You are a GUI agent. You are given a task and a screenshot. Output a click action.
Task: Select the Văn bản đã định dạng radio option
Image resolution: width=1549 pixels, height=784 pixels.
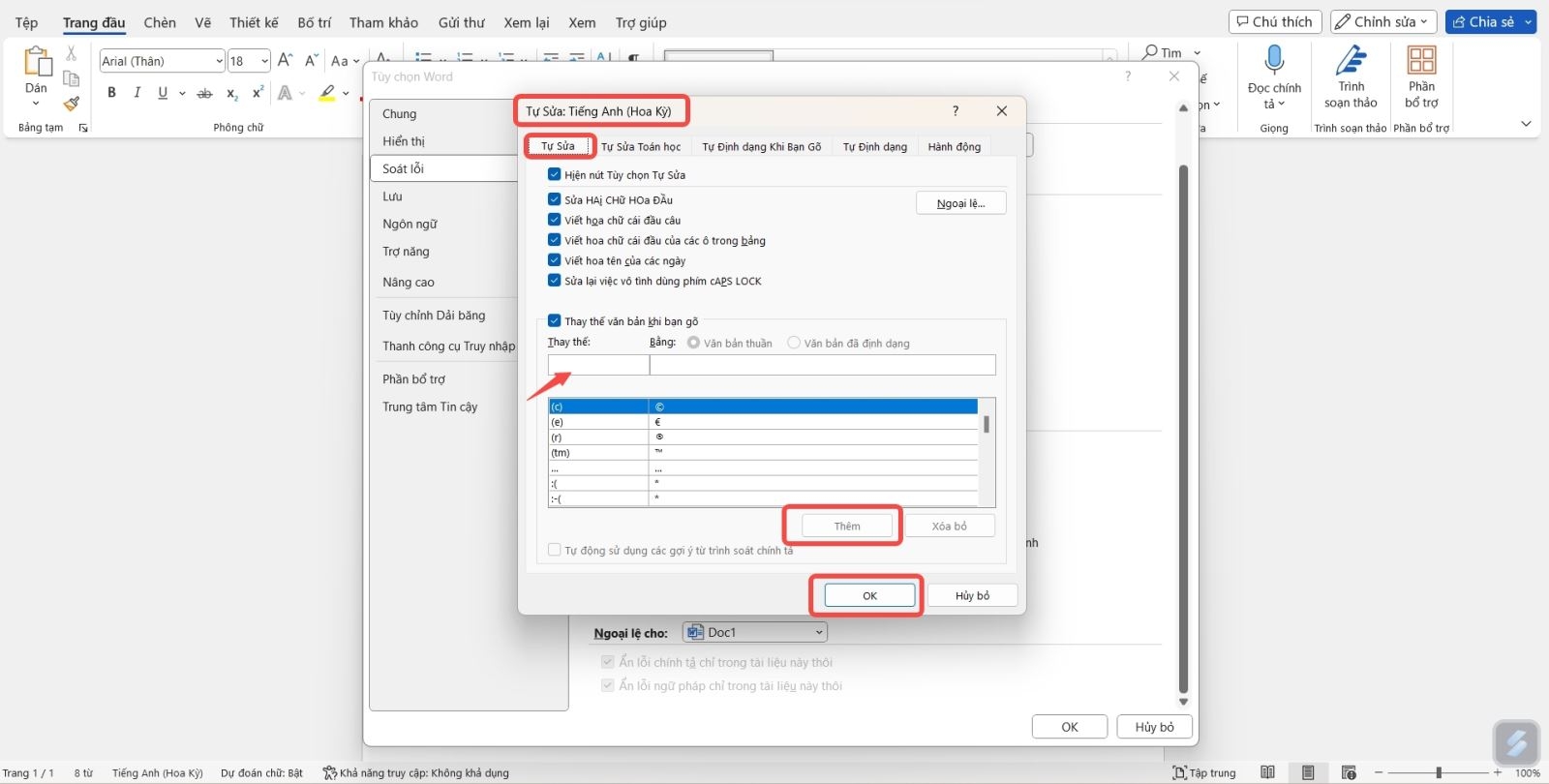coord(794,343)
